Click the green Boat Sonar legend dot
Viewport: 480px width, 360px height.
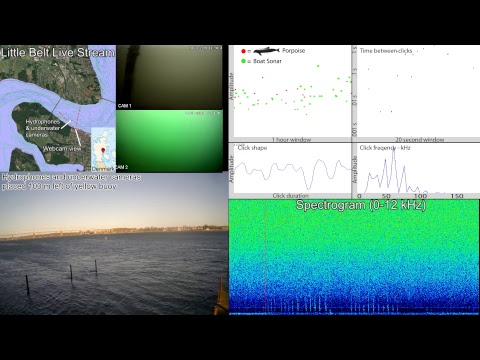pyautogui.click(x=243, y=61)
